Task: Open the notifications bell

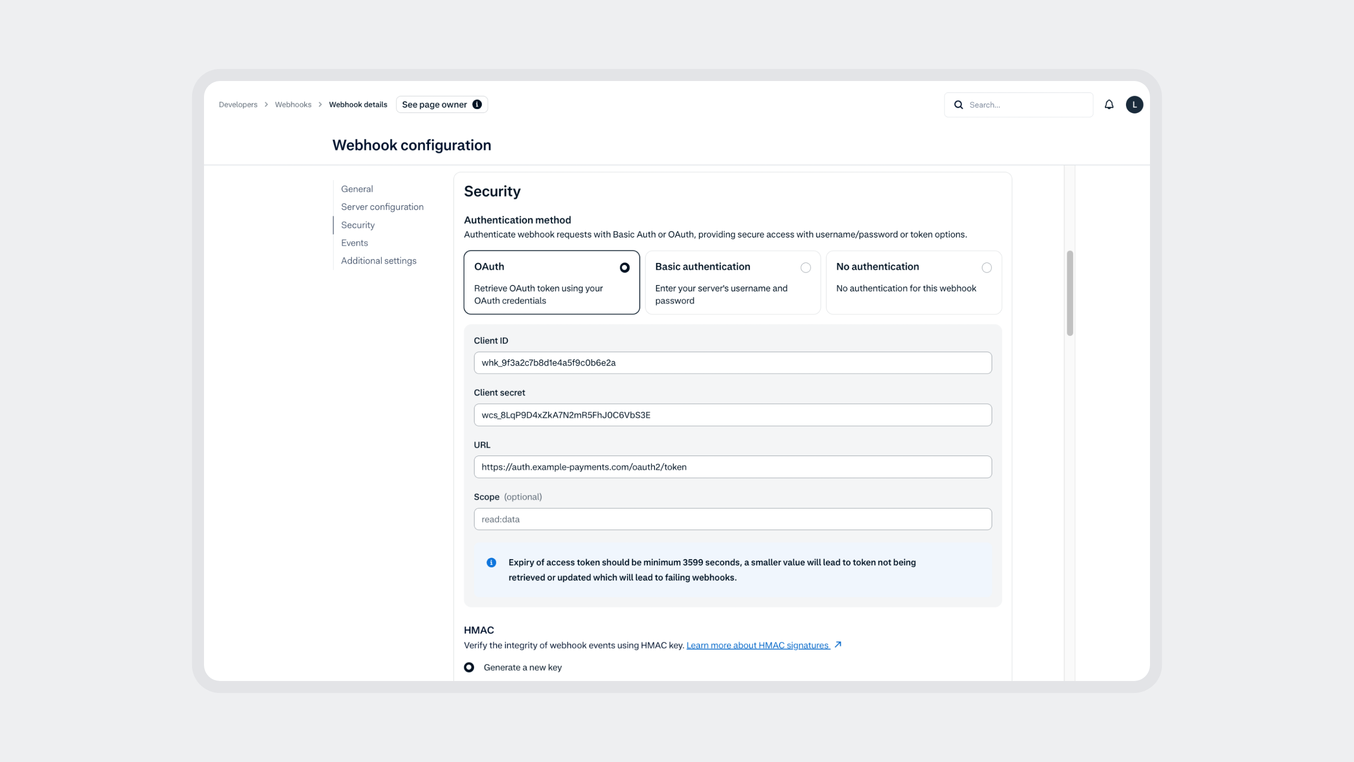Action: click(1108, 104)
